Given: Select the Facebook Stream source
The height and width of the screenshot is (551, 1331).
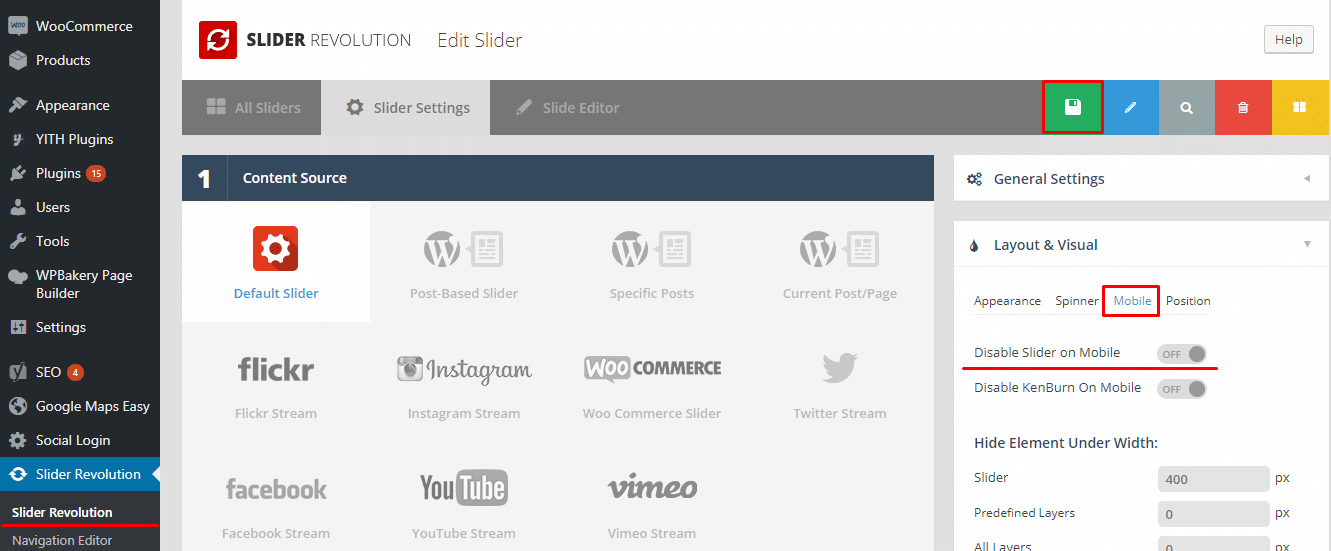Looking at the screenshot, I should point(276,504).
